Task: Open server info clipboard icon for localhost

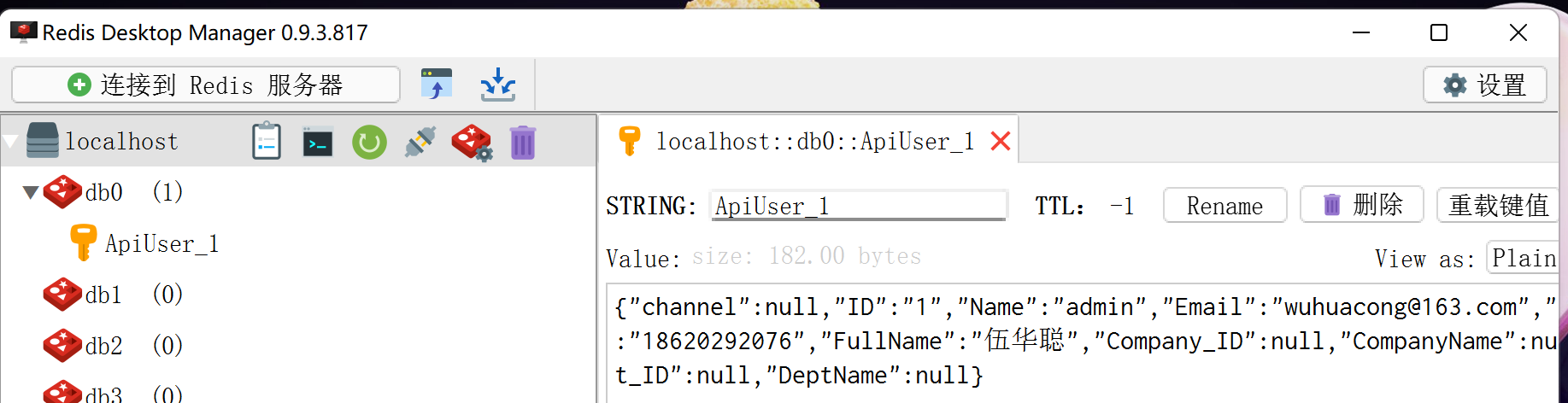Action: [x=267, y=142]
